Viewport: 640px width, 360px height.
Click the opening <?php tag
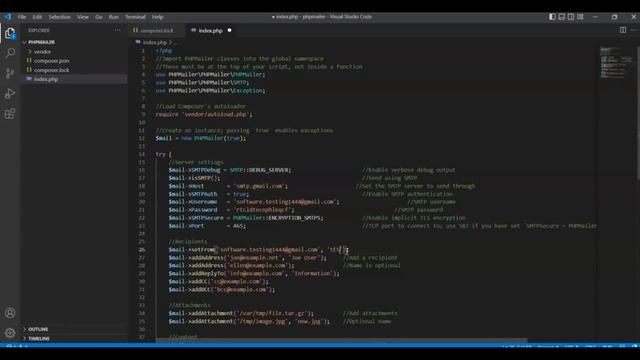click(164, 51)
